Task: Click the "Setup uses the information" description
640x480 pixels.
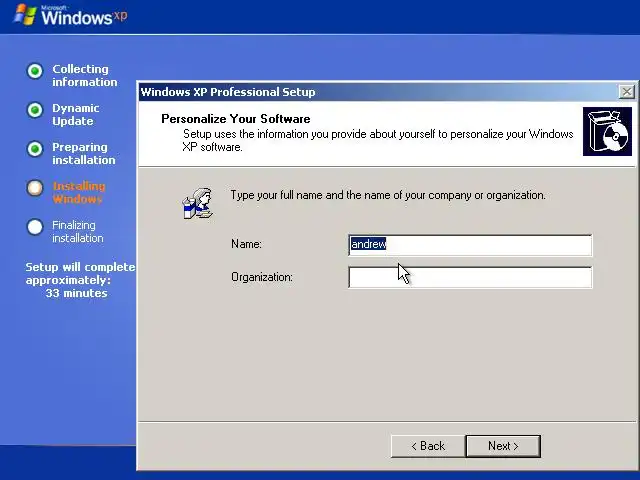Action: 378,140
